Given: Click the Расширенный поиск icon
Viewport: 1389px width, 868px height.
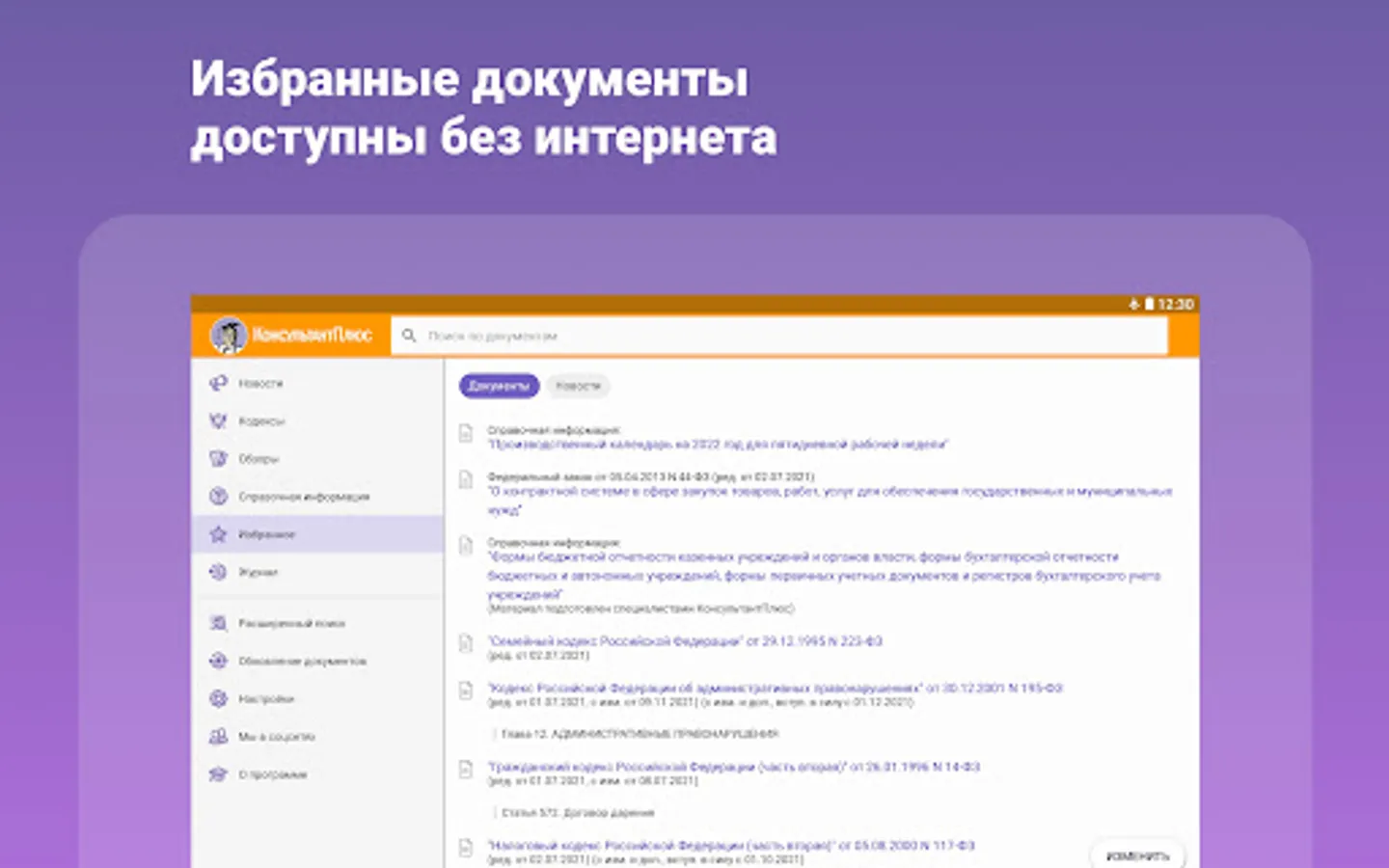Looking at the screenshot, I should (x=219, y=623).
